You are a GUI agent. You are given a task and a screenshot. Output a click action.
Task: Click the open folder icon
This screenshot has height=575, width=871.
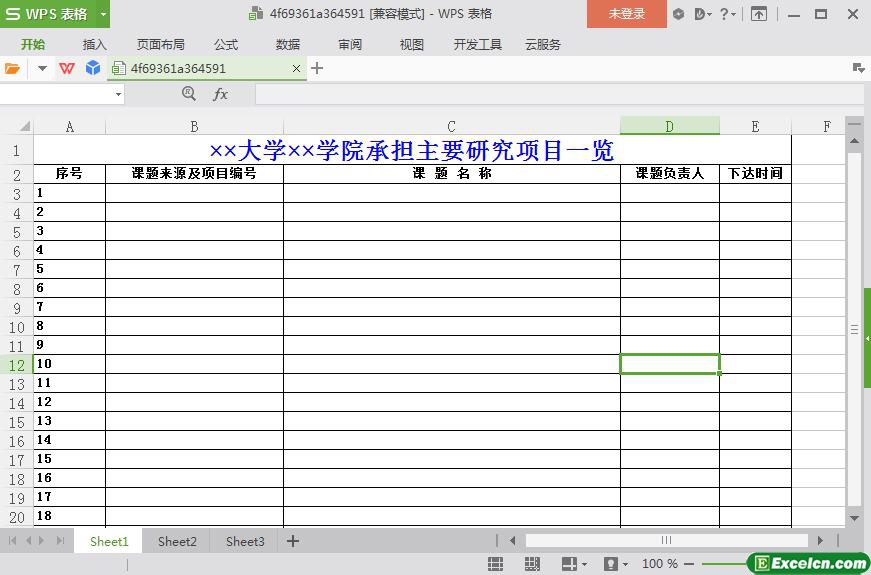12,69
